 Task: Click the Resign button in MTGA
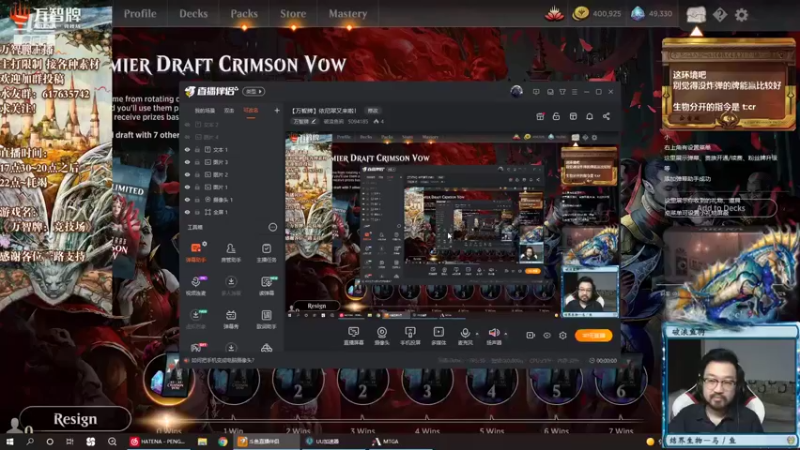click(75, 419)
